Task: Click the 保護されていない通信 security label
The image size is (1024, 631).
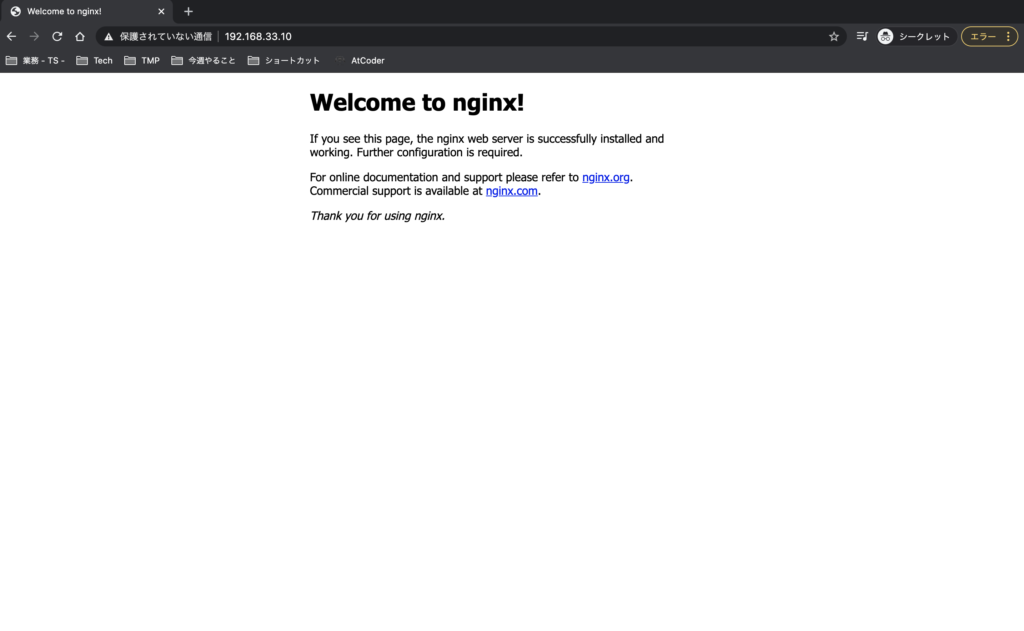Action: pyautogui.click(x=165, y=37)
